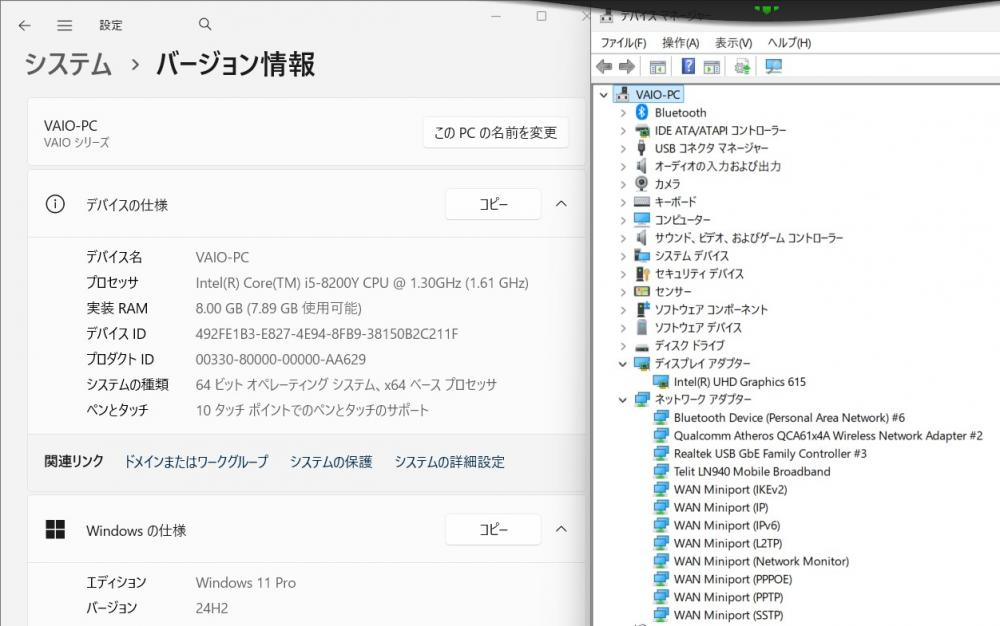Copy Windows specifications with コピー button

pos(493,529)
